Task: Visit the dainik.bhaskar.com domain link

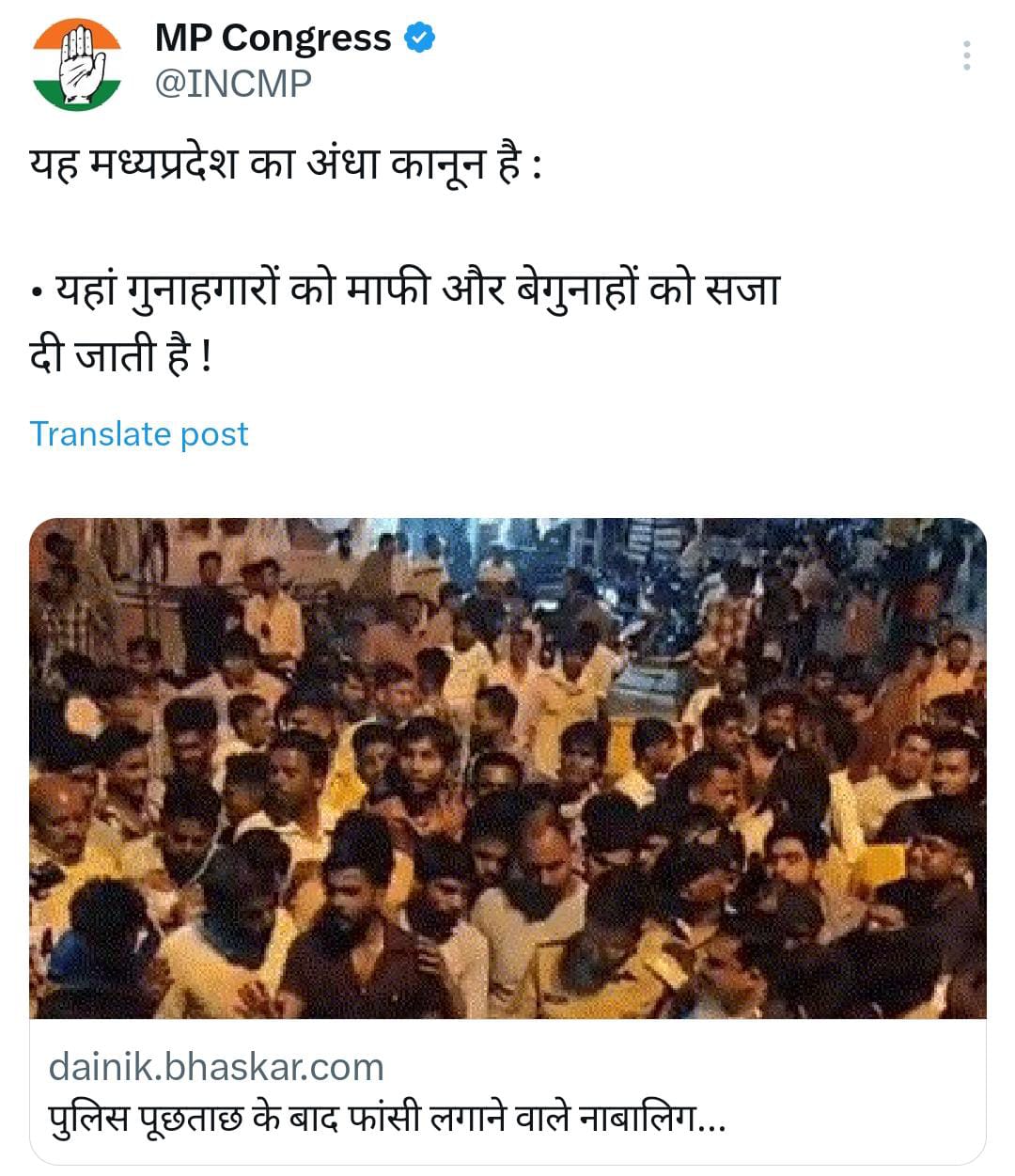Action: click(216, 1068)
